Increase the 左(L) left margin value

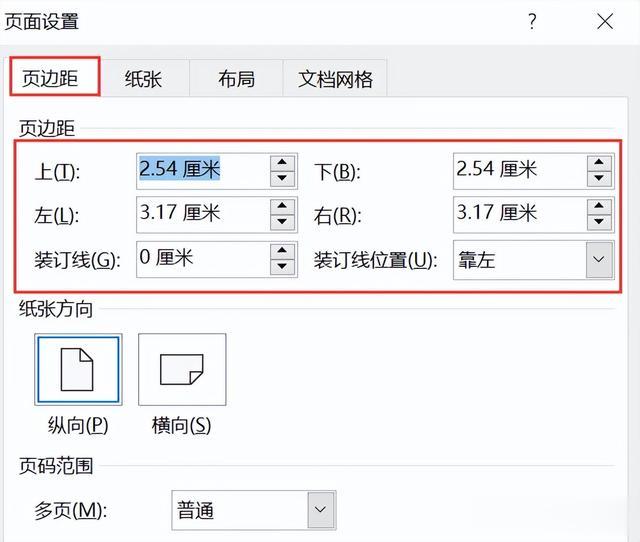tap(282, 206)
